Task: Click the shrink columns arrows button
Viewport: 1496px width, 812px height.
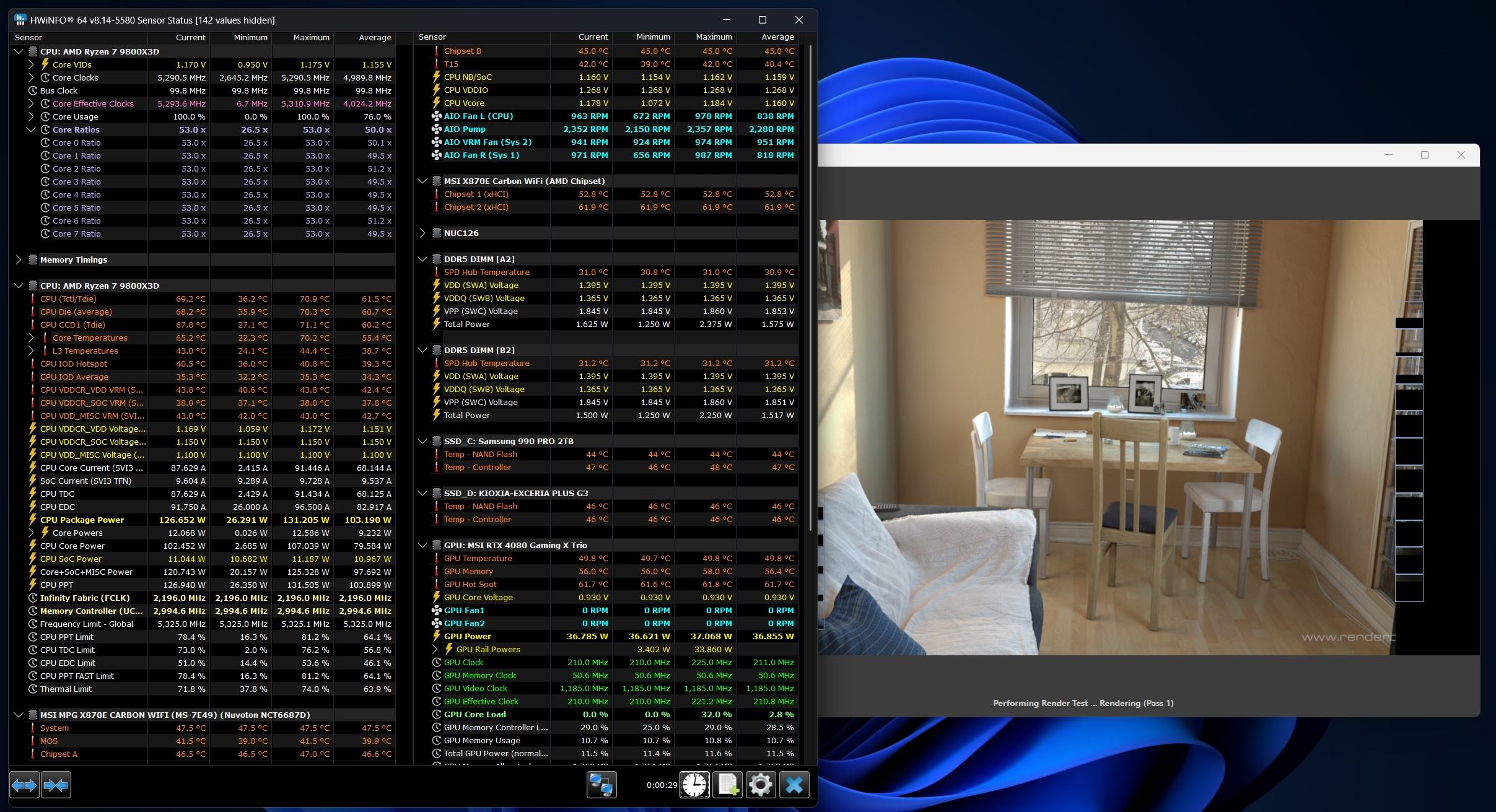Action: pos(56,785)
